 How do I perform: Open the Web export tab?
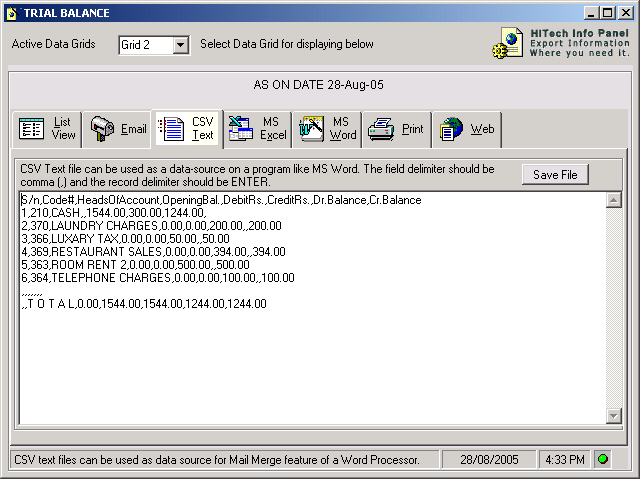[467, 129]
